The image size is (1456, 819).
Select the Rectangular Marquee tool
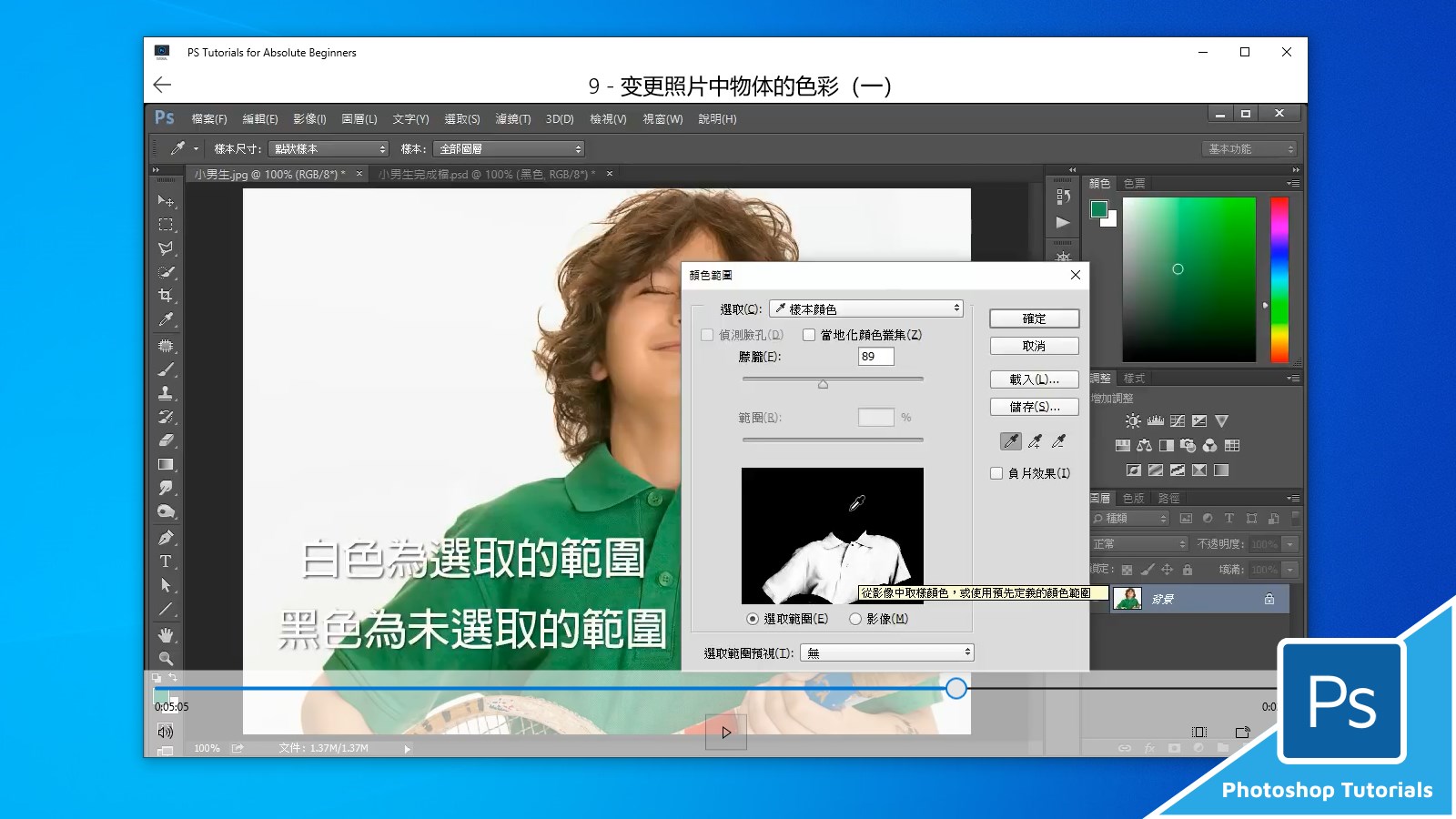[x=166, y=224]
